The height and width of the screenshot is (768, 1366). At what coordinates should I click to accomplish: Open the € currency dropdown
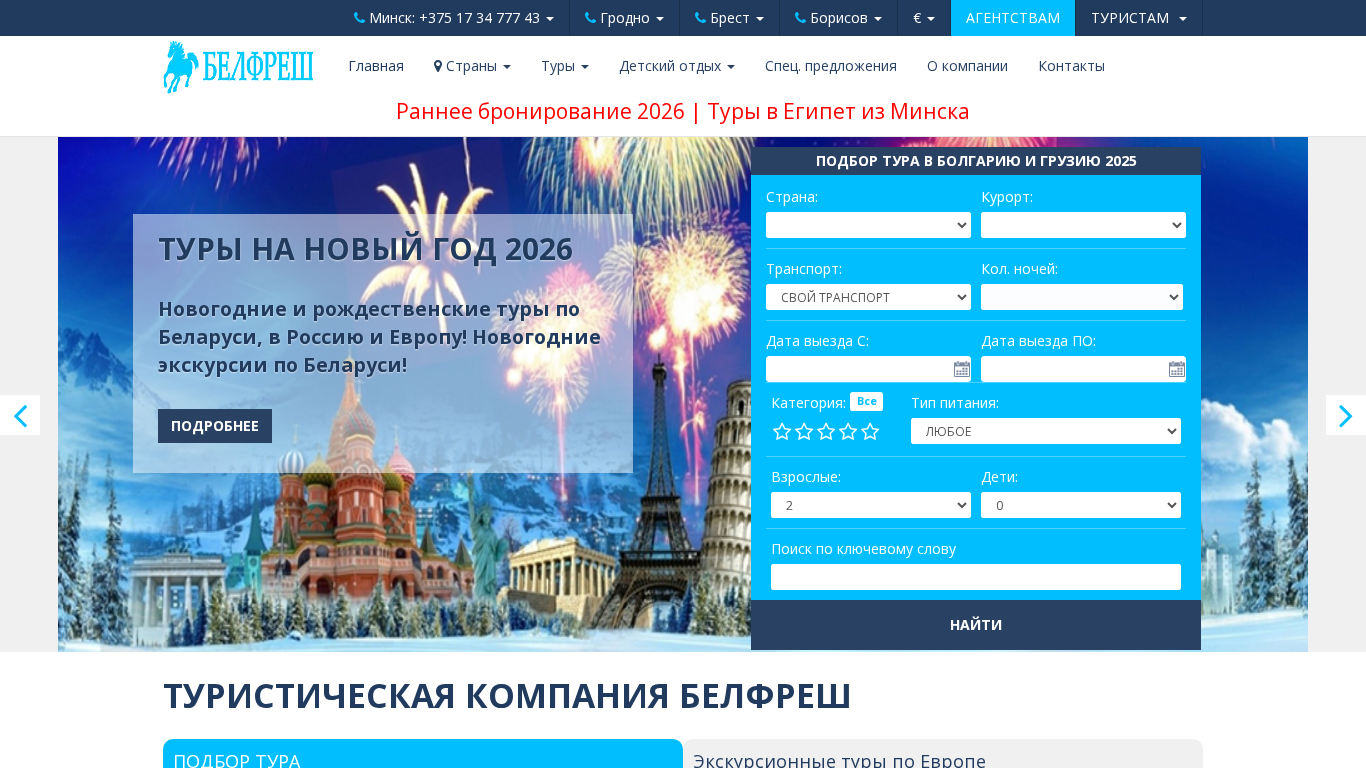[x=924, y=18]
